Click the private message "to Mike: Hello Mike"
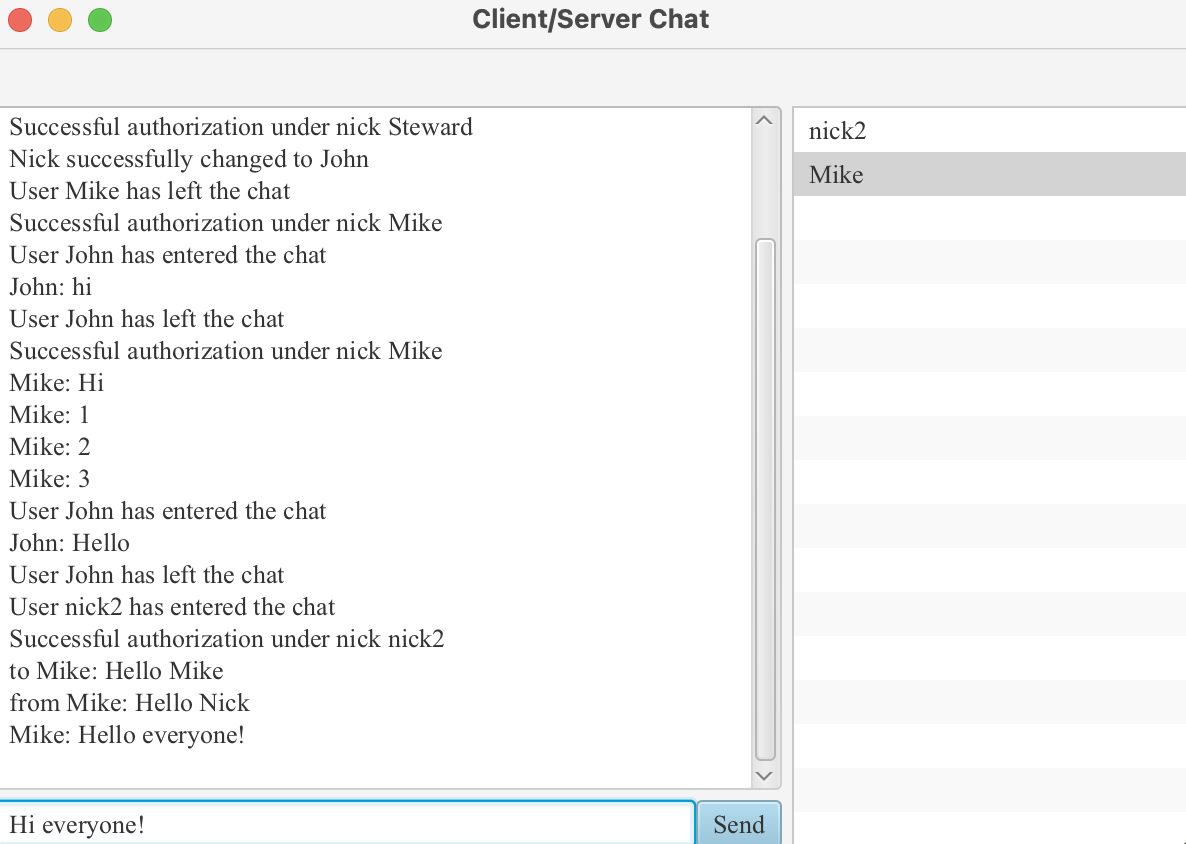The height and width of the screenshot is (844, 1186). point(116,671)
